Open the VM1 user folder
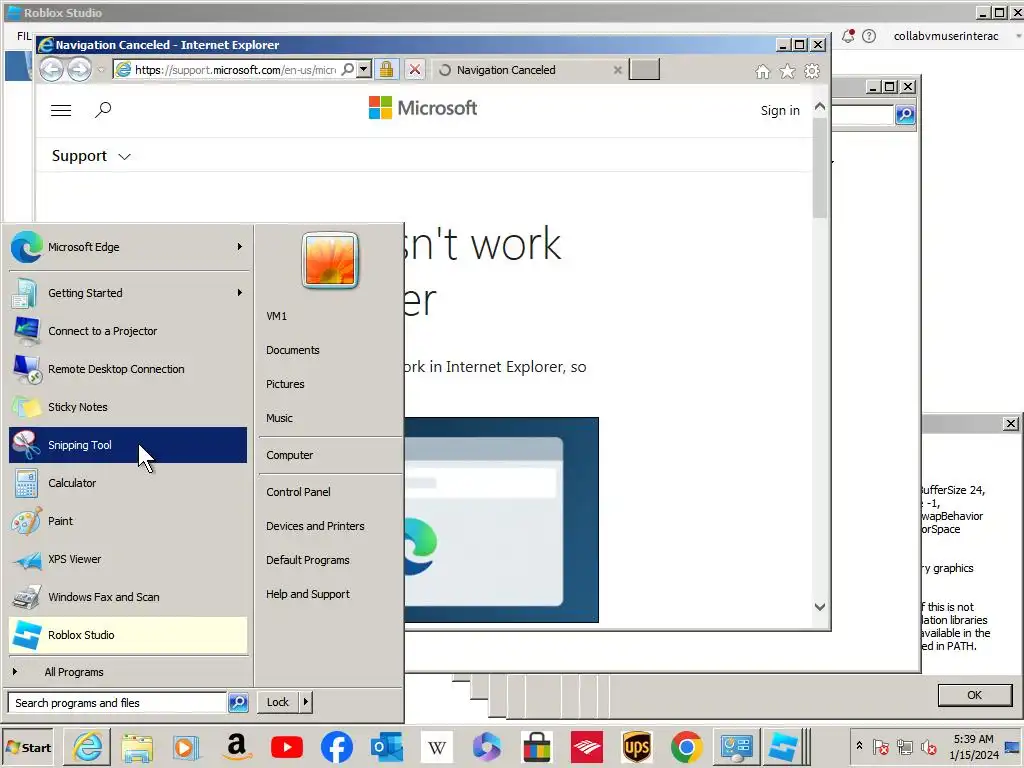This screenshot has width=1024, height=768. [277, 316]
